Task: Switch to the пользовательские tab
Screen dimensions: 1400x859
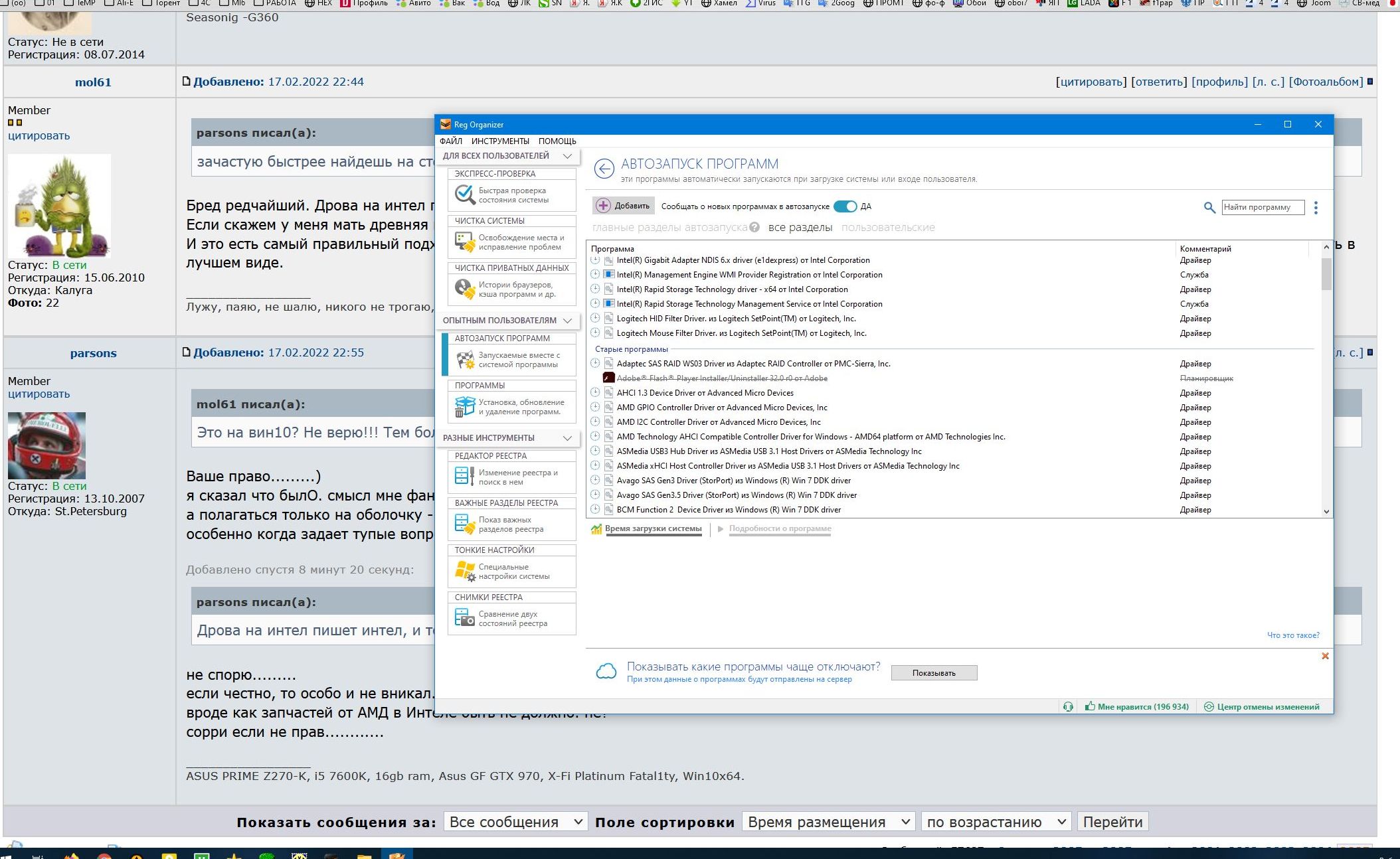Action: pos(887,228)
